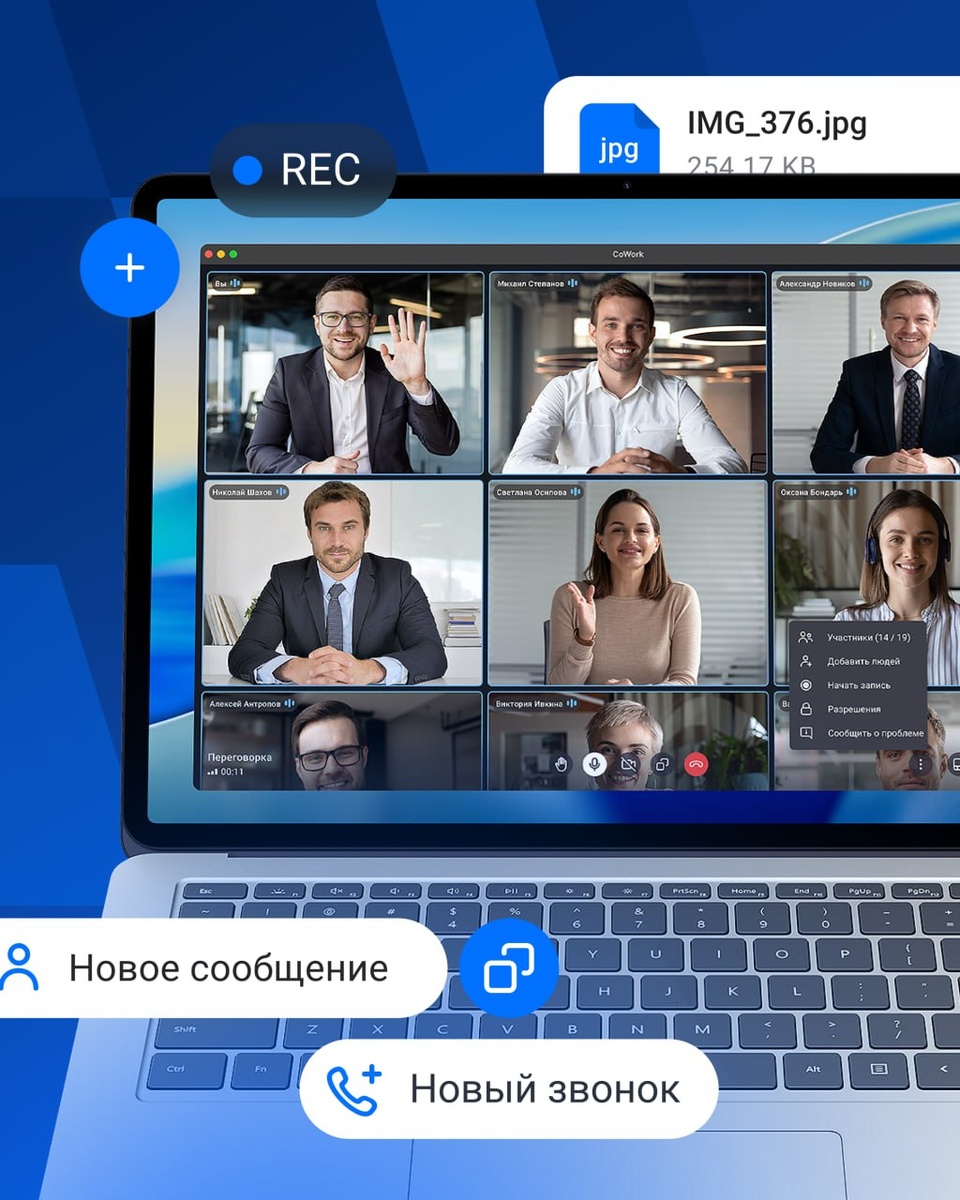Toggle the crossed-out camera button
The width and height of the screenshot is (960, 1200).
coord(628,764)
